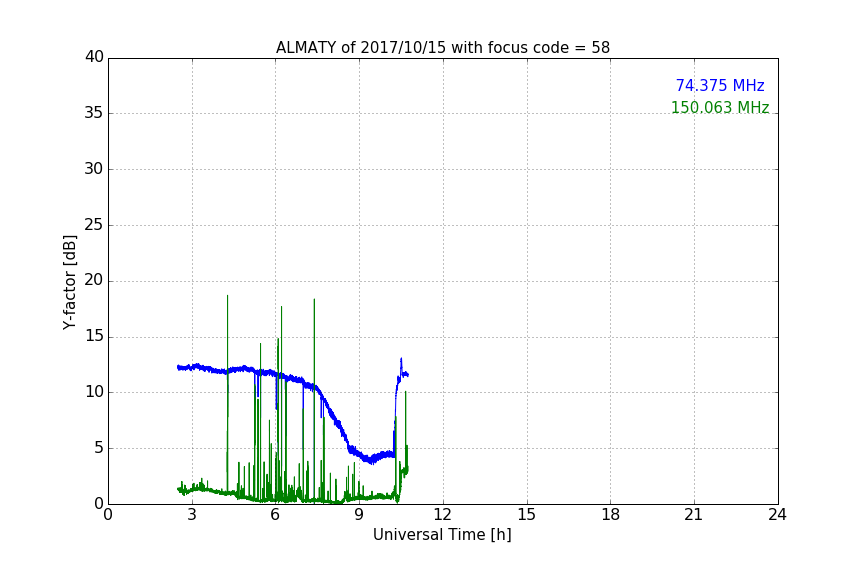Click the 'Y-factor [dB]' axis label
The width and height of the screenshot is (864, 576).
point(69,282)
